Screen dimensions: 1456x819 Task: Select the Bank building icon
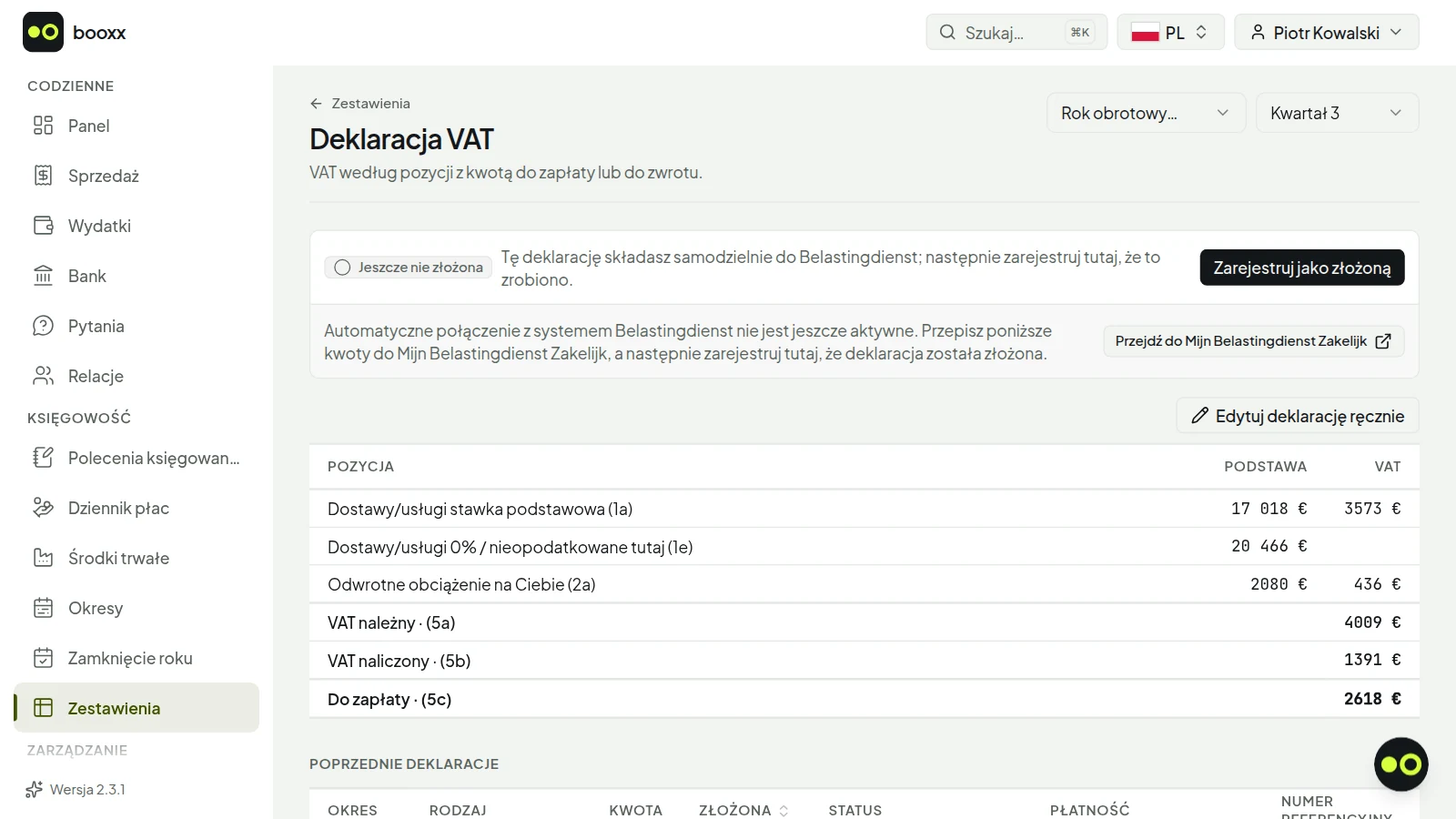coord(43,276)
